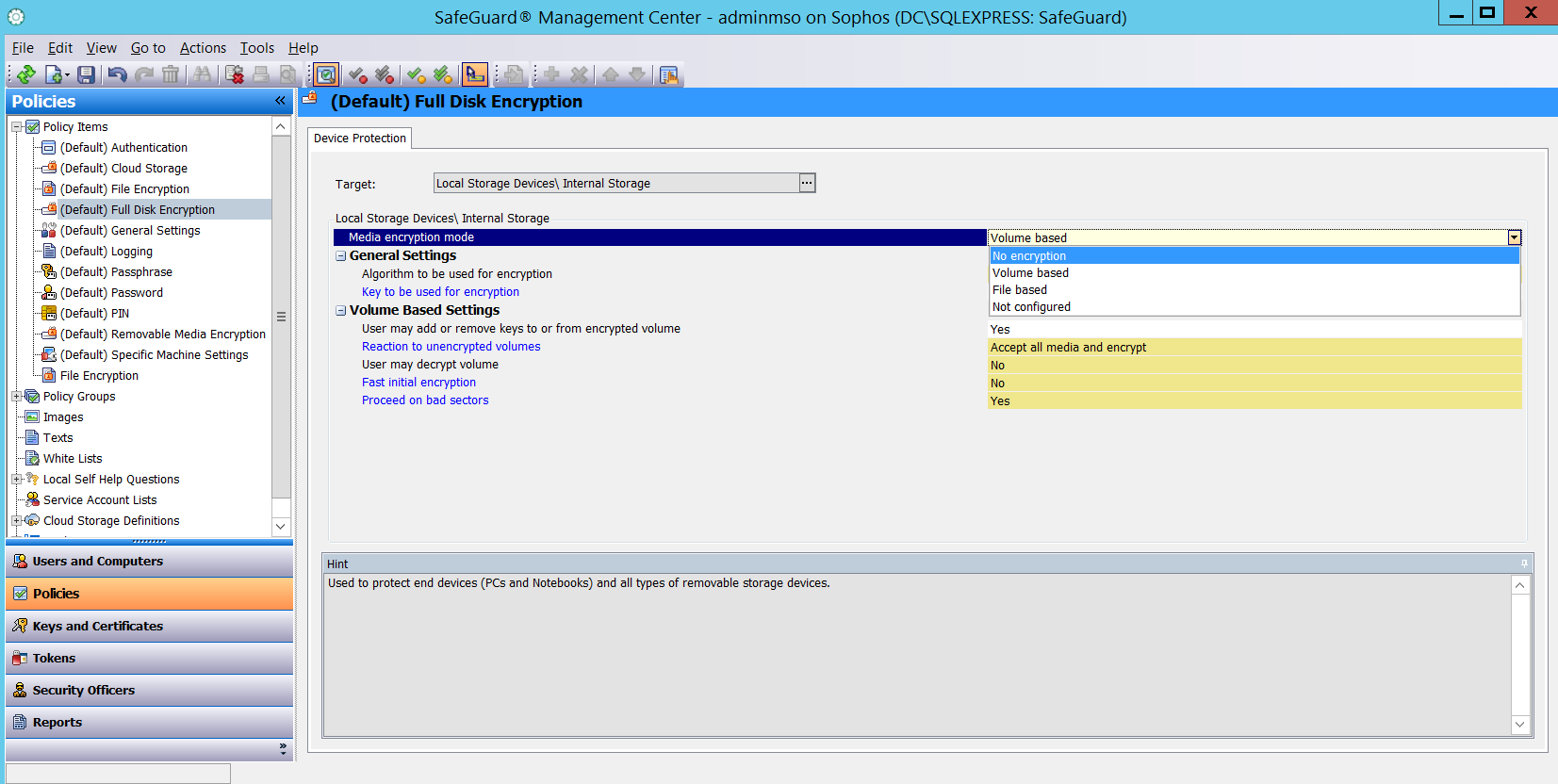This screenshot has height=784, width=1558.
Task: Click 'Accept all media and encrypt' value
Action: click(1255, 348)
